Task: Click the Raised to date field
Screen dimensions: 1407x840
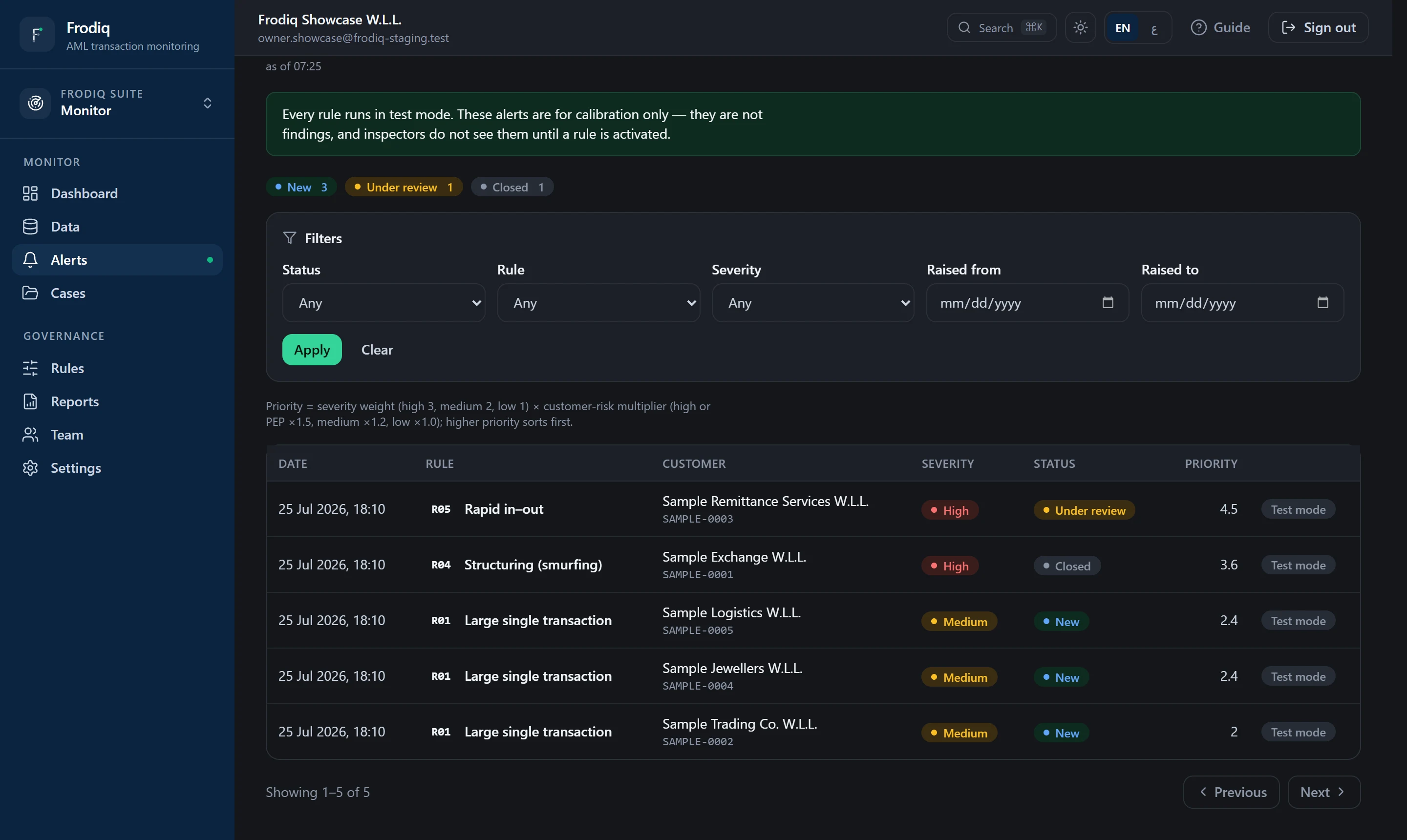Action: [1242, 303]
